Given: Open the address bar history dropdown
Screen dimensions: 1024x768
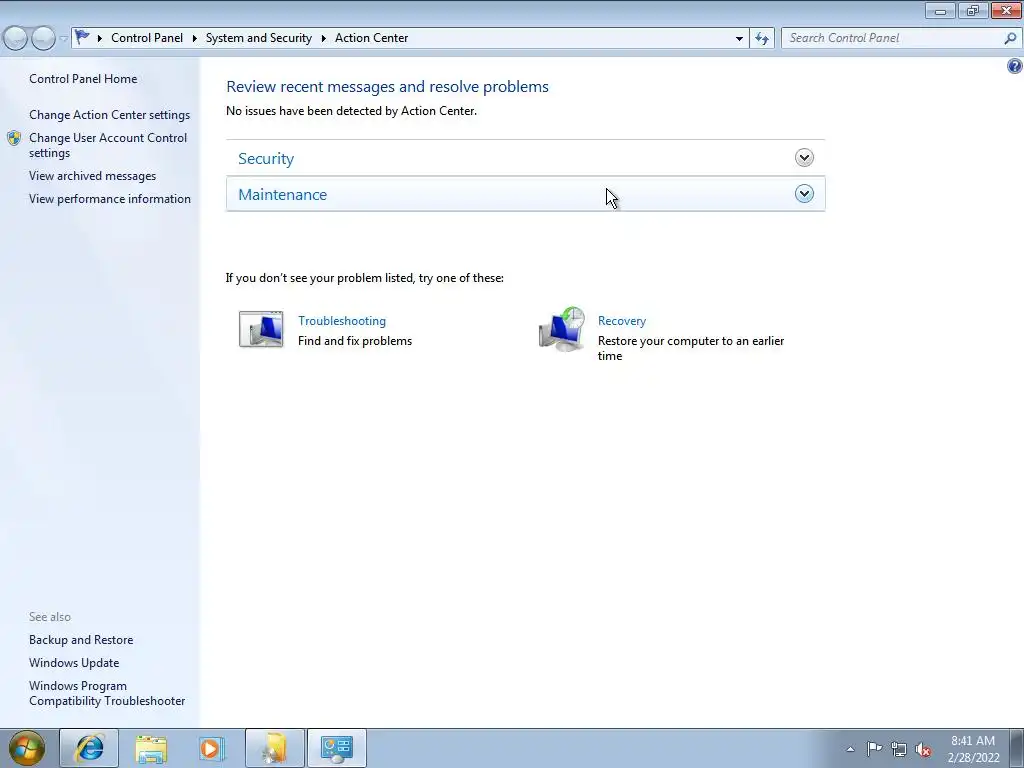Looking at the screenshot, I should [739, 39].
